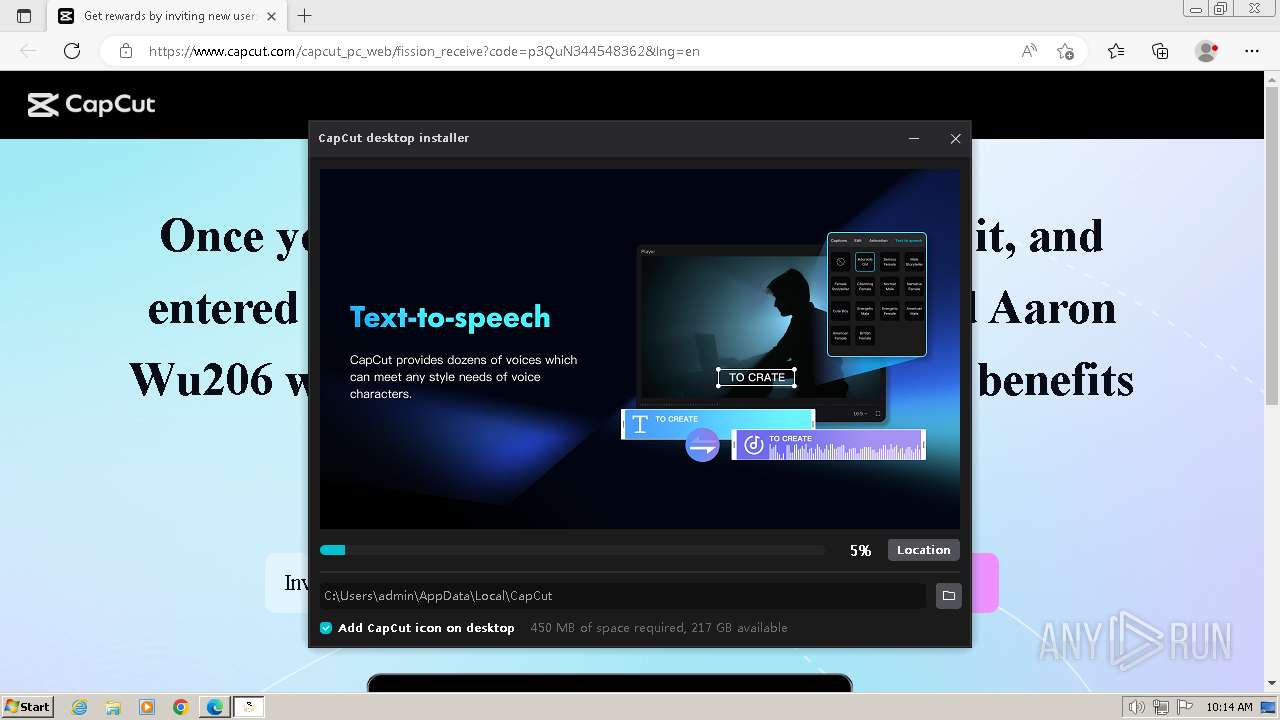Click the 450 MB space required text

(x=659, y=628)
